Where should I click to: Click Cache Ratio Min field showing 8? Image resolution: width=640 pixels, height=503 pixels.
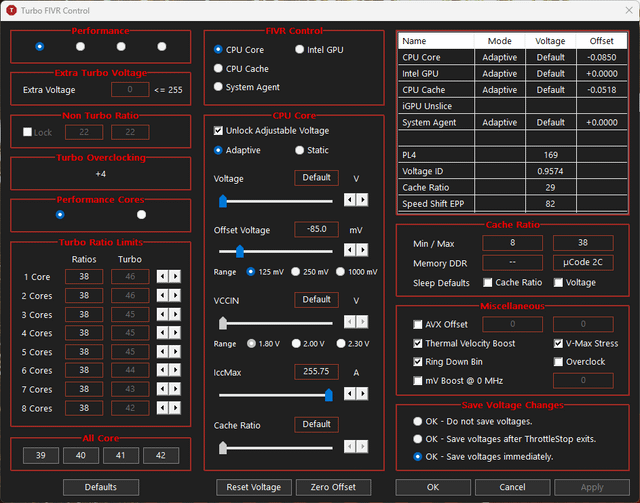point(513,243)
